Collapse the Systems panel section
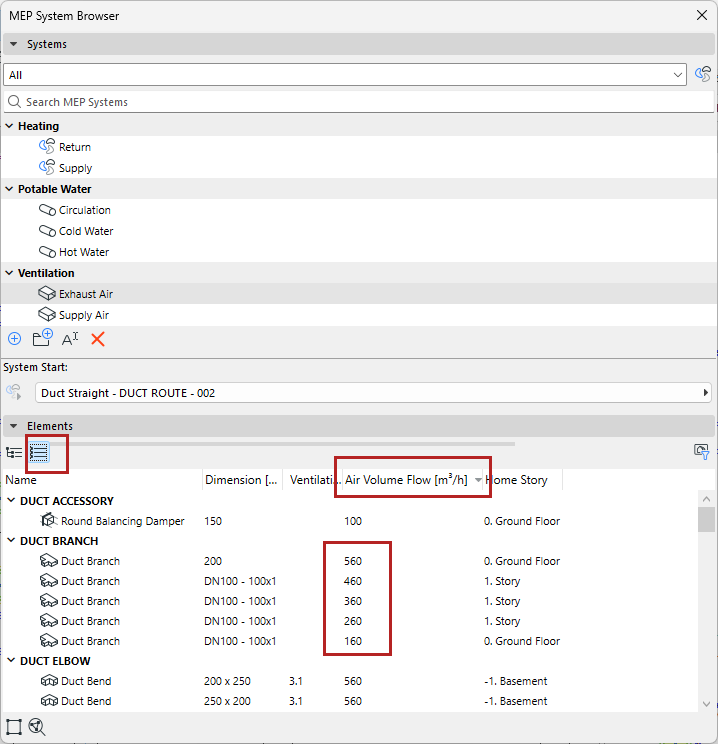718x744 pixels. [14, 44]
